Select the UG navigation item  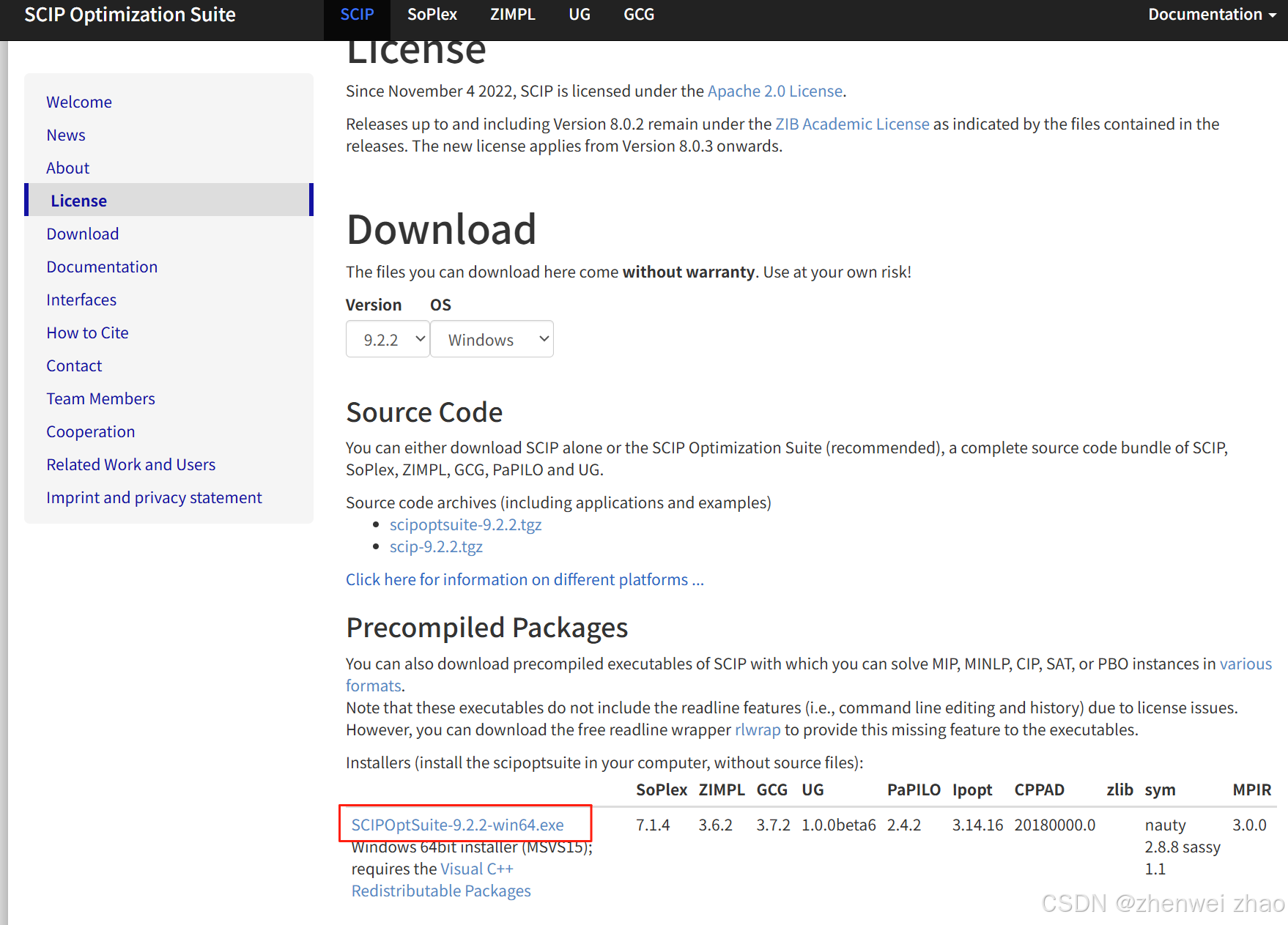(579, 14)
